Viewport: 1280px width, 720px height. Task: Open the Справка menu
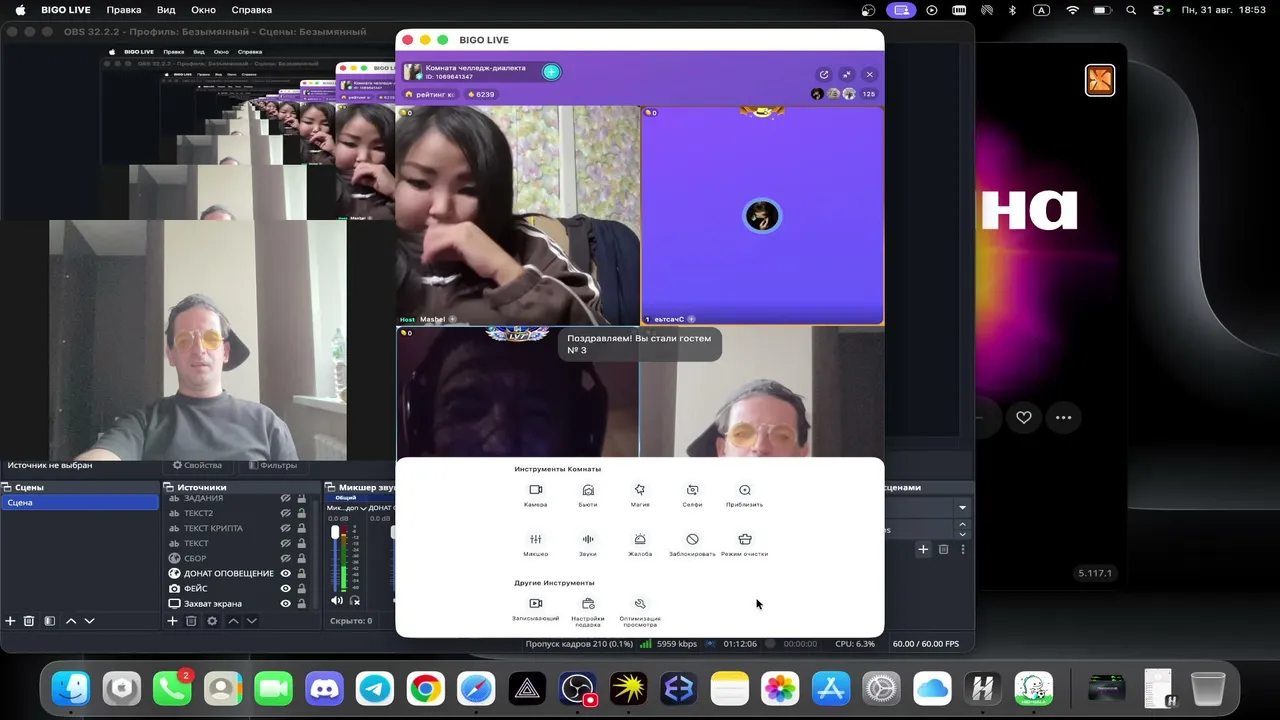tap(251, 10)
